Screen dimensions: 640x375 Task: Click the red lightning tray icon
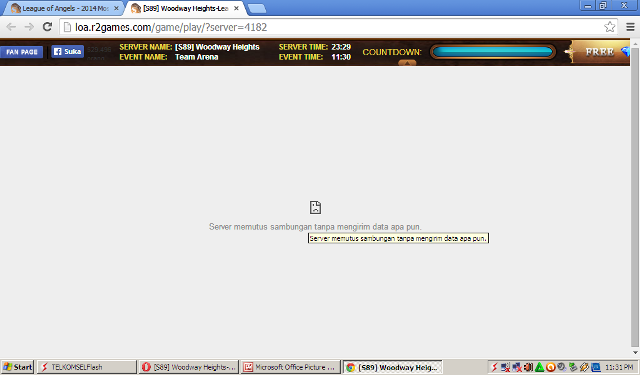[x=494, y=367]
